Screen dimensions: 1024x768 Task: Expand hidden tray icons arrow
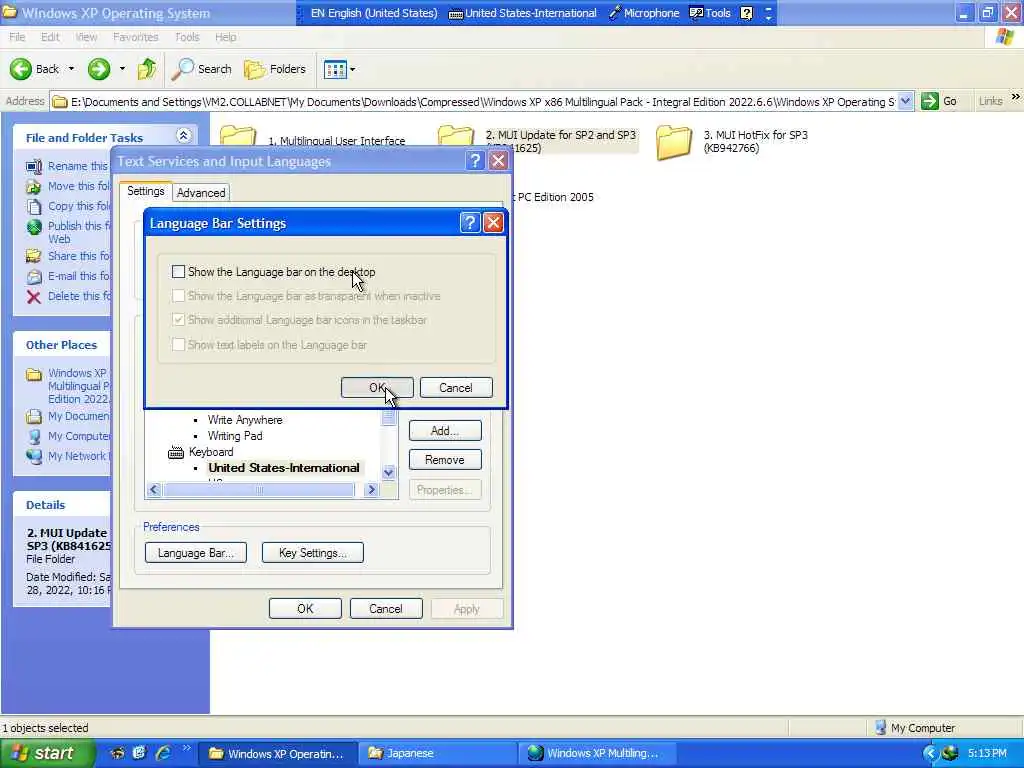(930, 753)
